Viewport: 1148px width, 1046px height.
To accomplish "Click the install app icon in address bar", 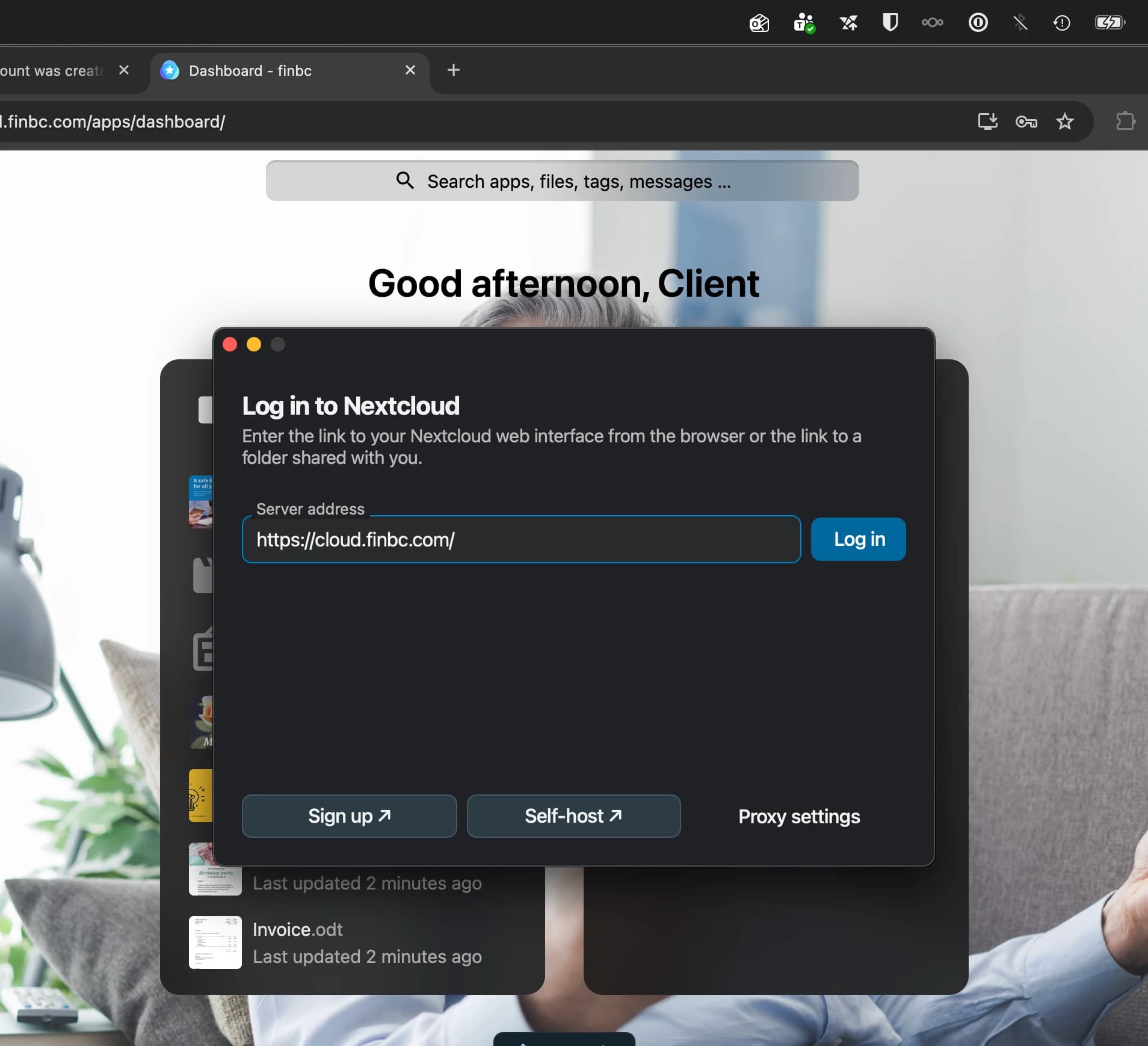I will 987,122.
